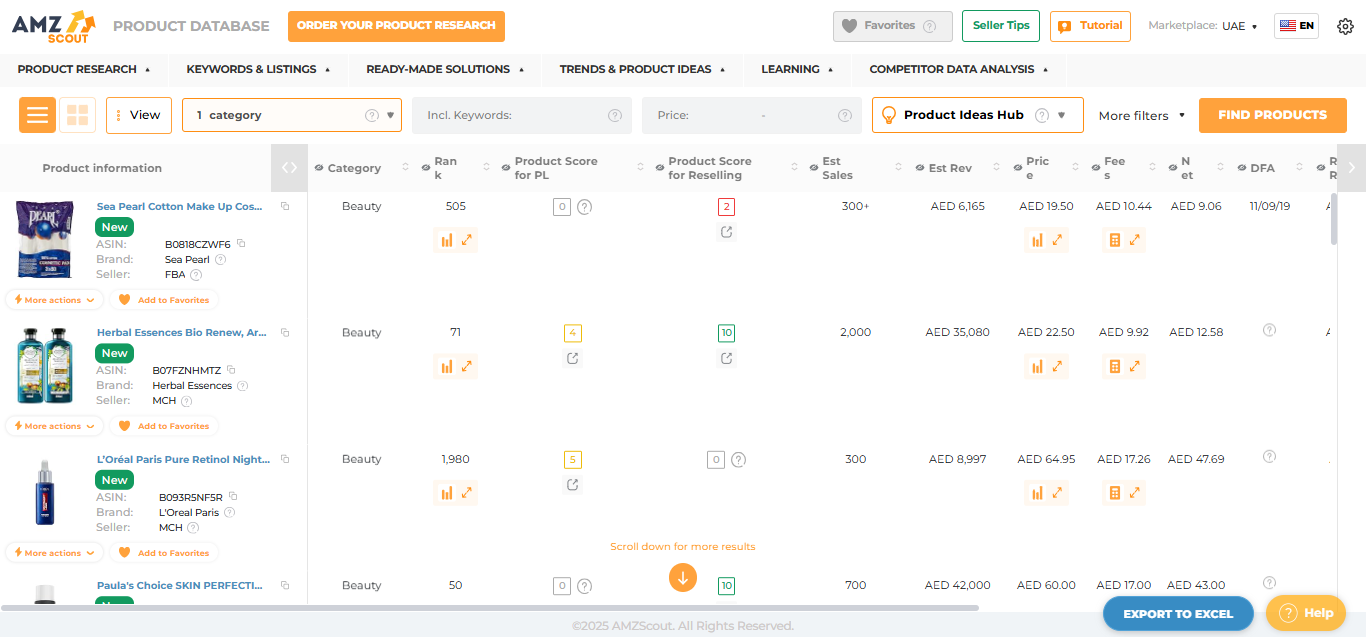Click the orange hamburger menu icon

point(37,115)
